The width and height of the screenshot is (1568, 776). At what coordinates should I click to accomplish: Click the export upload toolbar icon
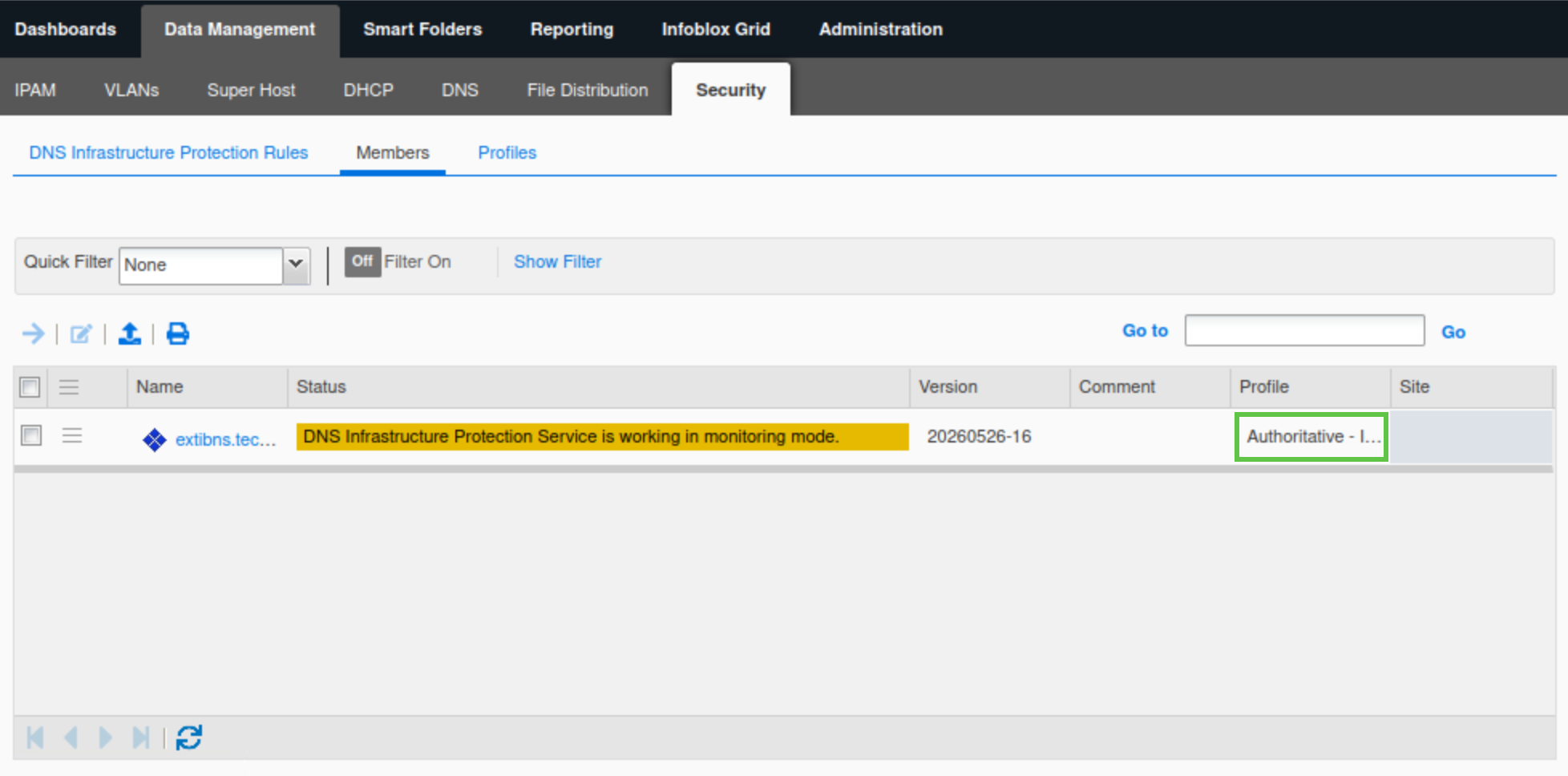[x=129, y=333]
